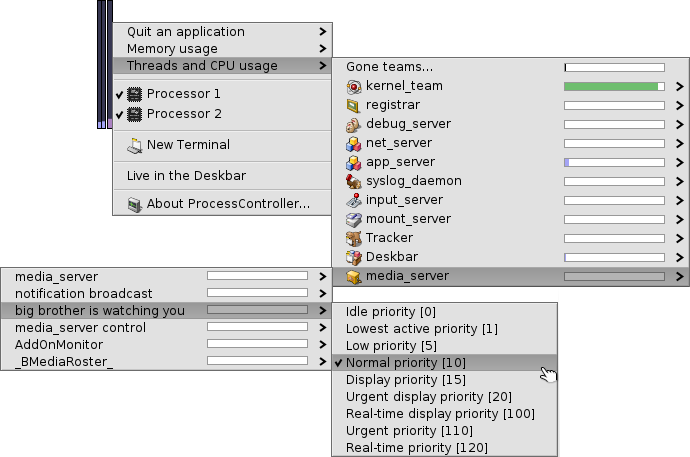The image size is (690, 457).
Task: Choose Low priority [5]
Action: (x=444, y=346)
